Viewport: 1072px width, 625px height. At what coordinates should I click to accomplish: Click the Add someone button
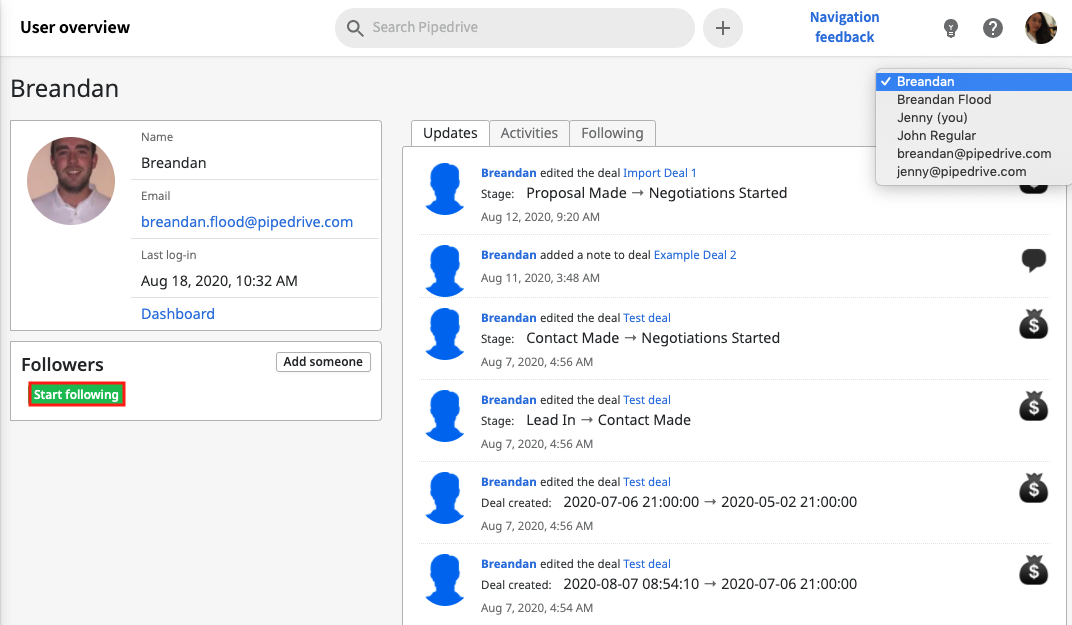pos(323,362)
